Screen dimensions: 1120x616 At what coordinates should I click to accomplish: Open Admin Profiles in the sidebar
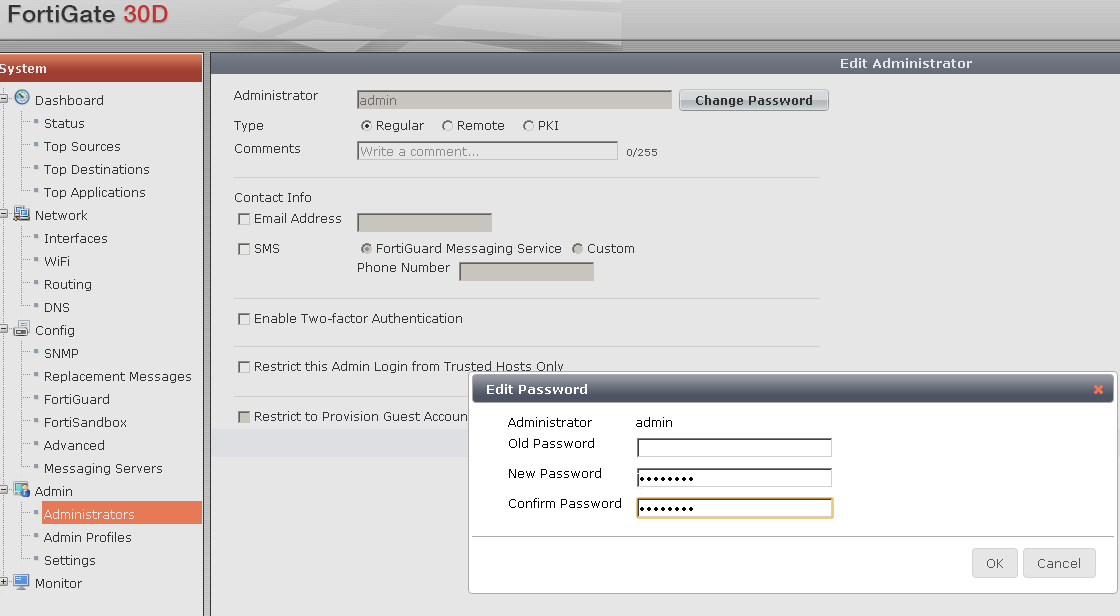tap(88, 537)
